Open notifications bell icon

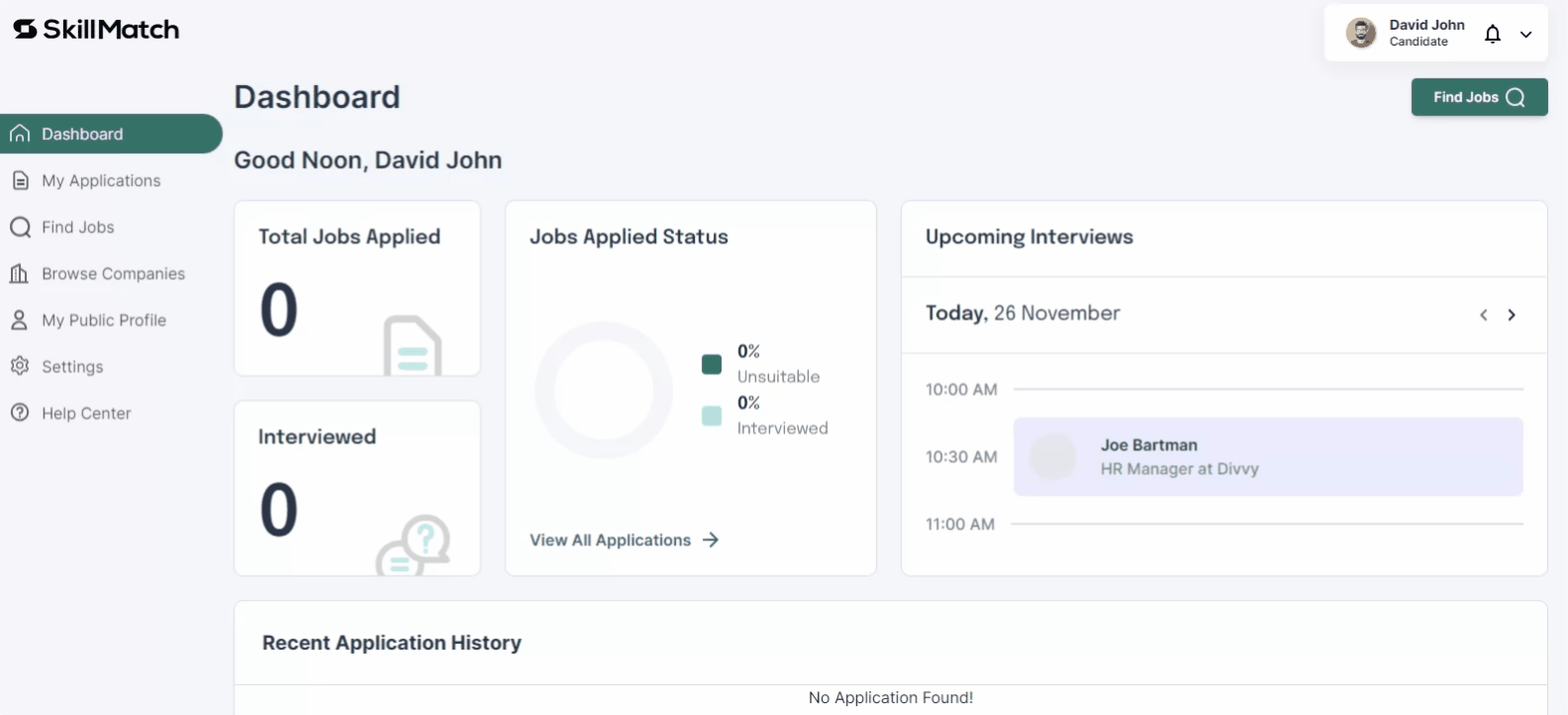(x=1493, y=35)
